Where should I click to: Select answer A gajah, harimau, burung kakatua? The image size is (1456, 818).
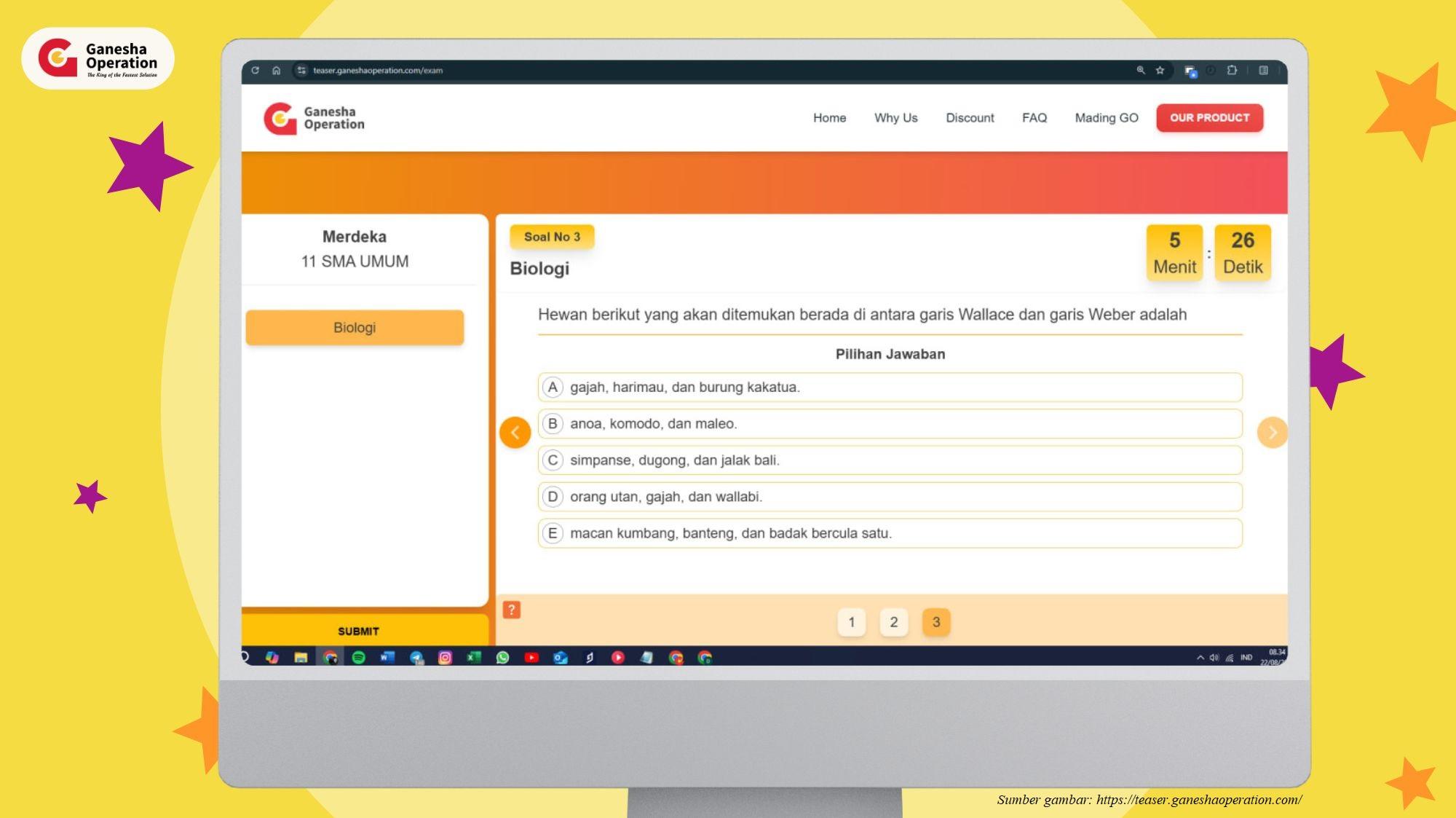(x=889, y=388)
